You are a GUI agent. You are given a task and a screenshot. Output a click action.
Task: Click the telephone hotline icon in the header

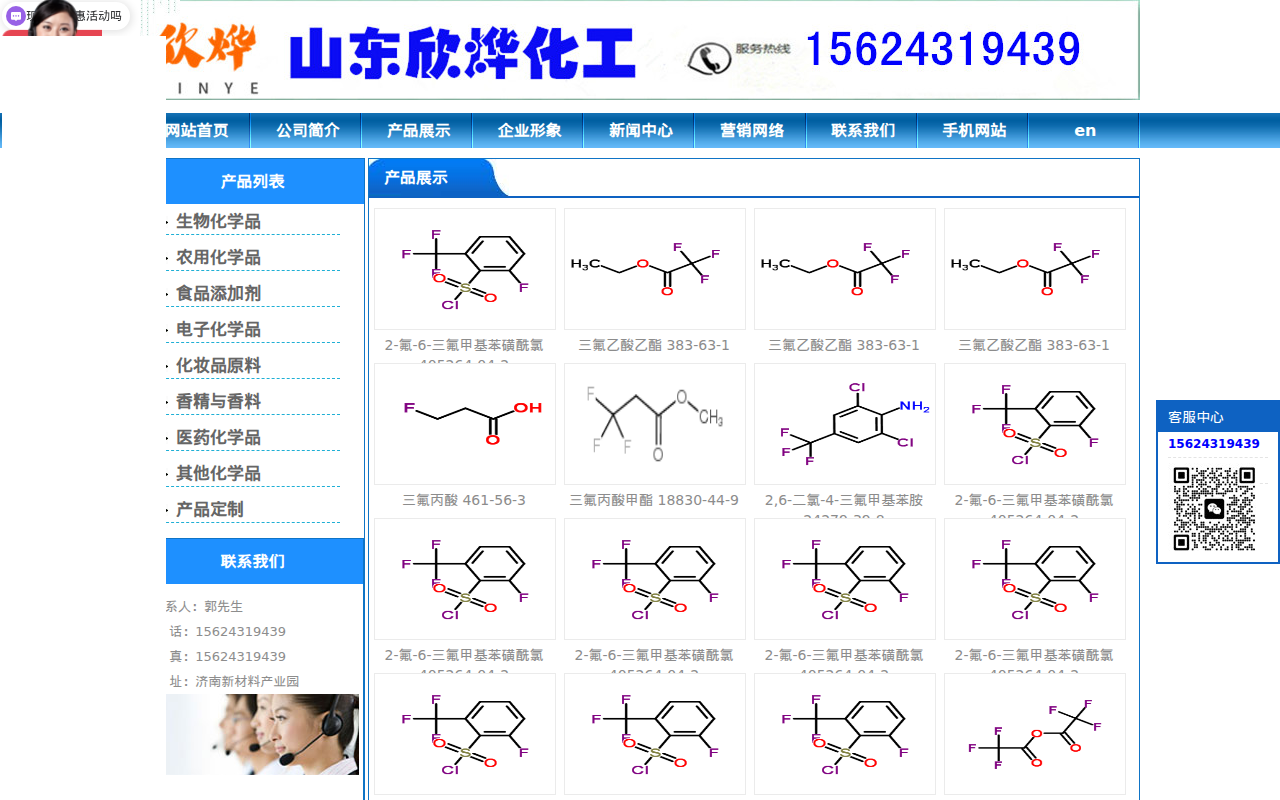point(710,58)
